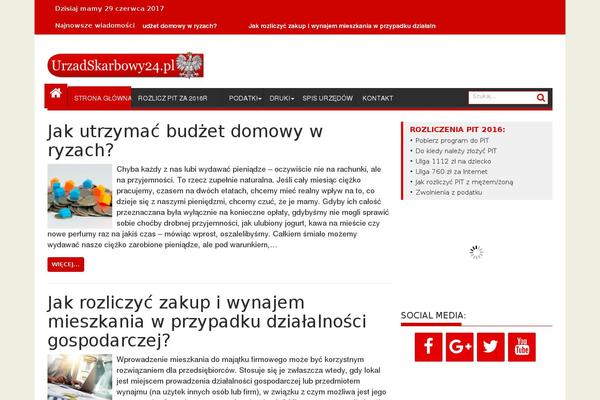Screen dimensions: 600x400
Task: Open the Do kiedy należy złożyć PIT link
Action: pyautogui.click(x=456, y=151)
